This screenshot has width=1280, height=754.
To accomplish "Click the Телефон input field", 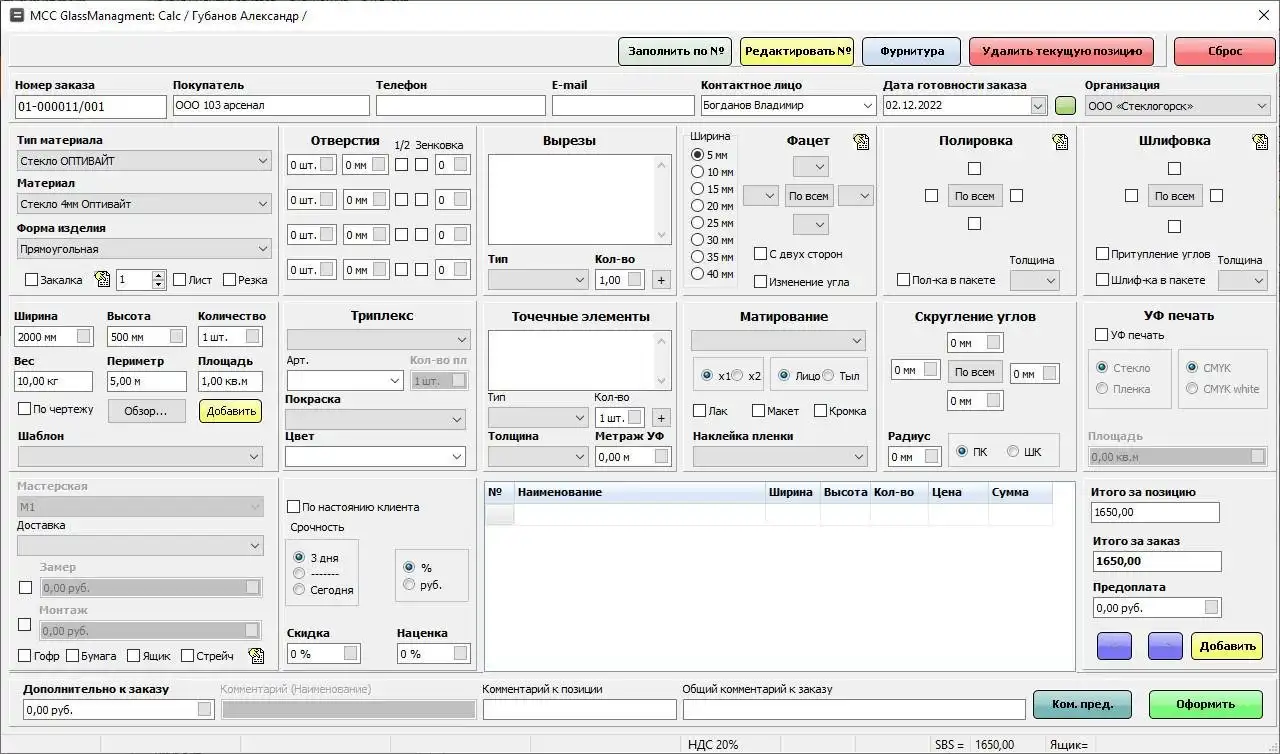I will point(460,105).
